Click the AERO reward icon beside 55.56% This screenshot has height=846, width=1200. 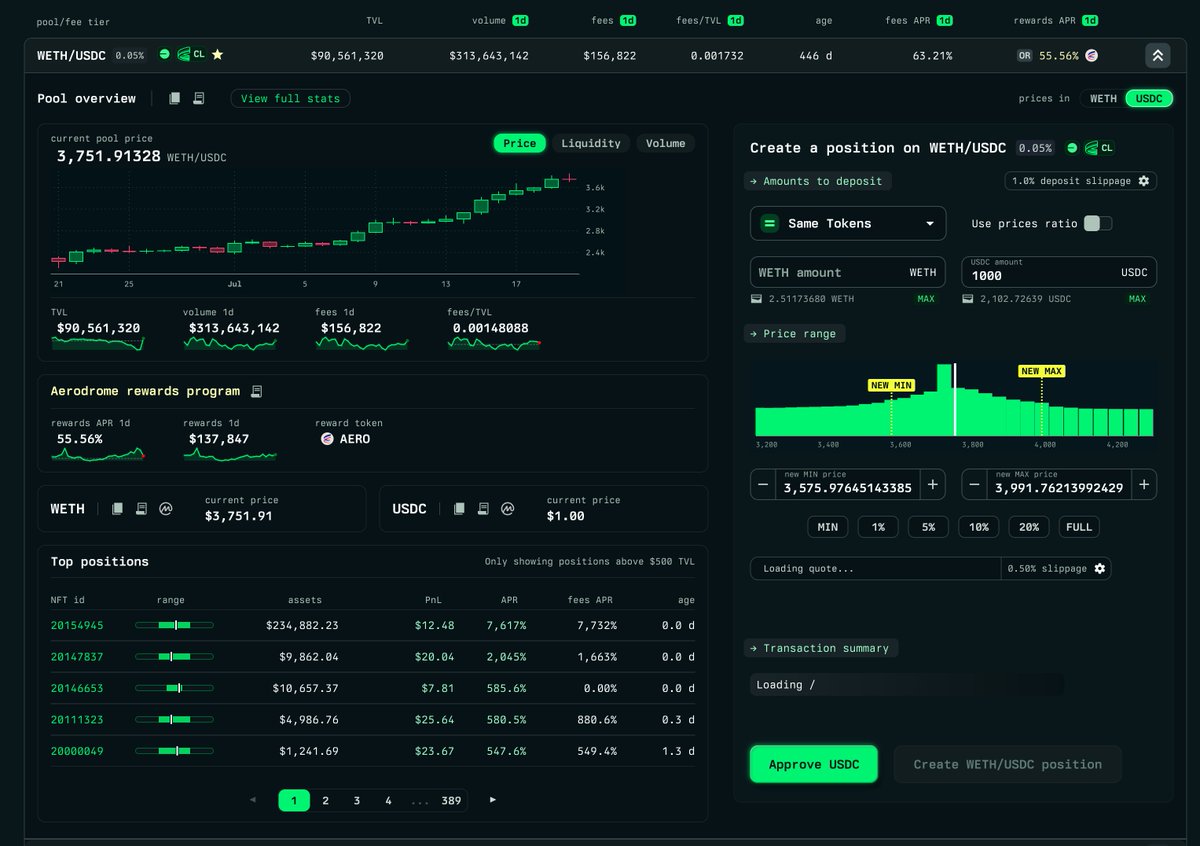[x=1091, y=56]
